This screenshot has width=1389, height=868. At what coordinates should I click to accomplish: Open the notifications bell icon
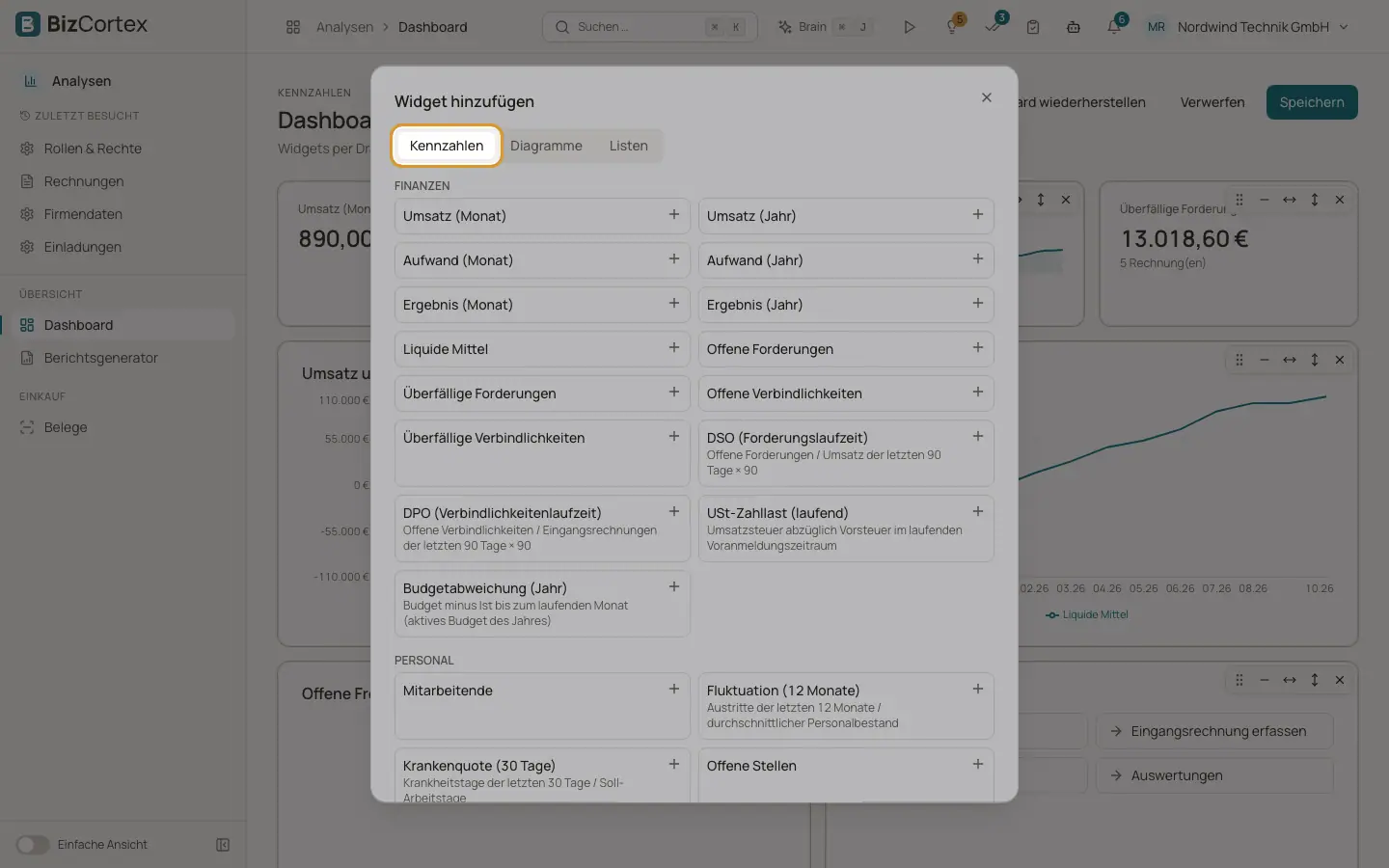1114,27
